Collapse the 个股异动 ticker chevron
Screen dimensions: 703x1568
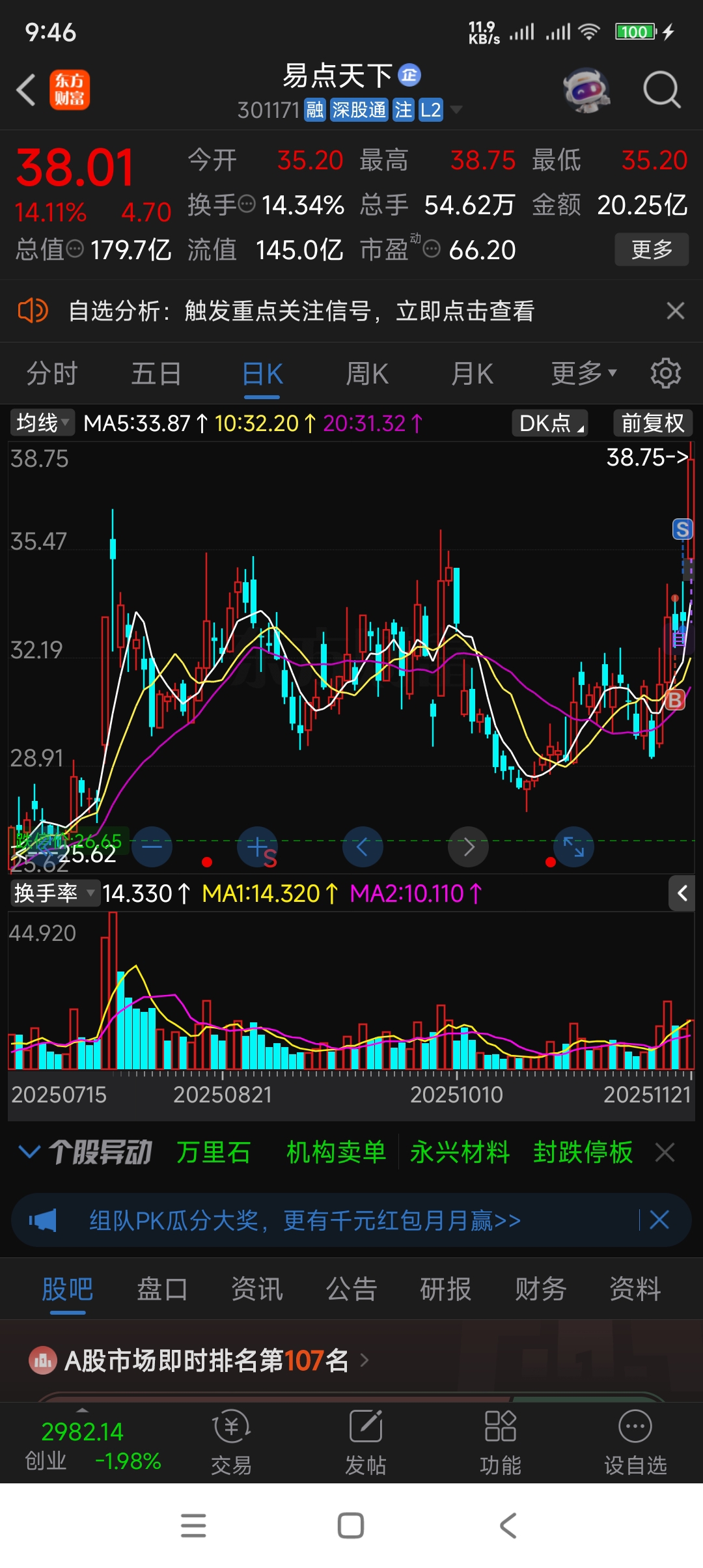click(29, 1152)
